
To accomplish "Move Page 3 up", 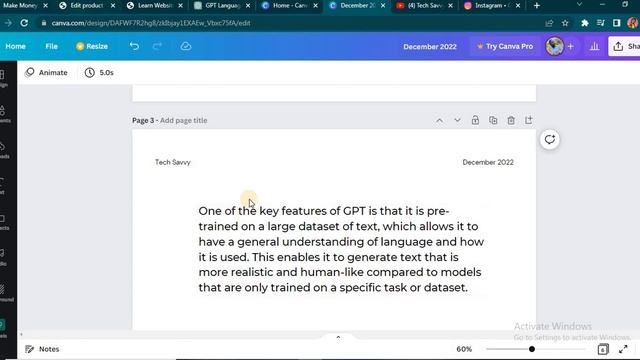I will [x=439, y=120].
